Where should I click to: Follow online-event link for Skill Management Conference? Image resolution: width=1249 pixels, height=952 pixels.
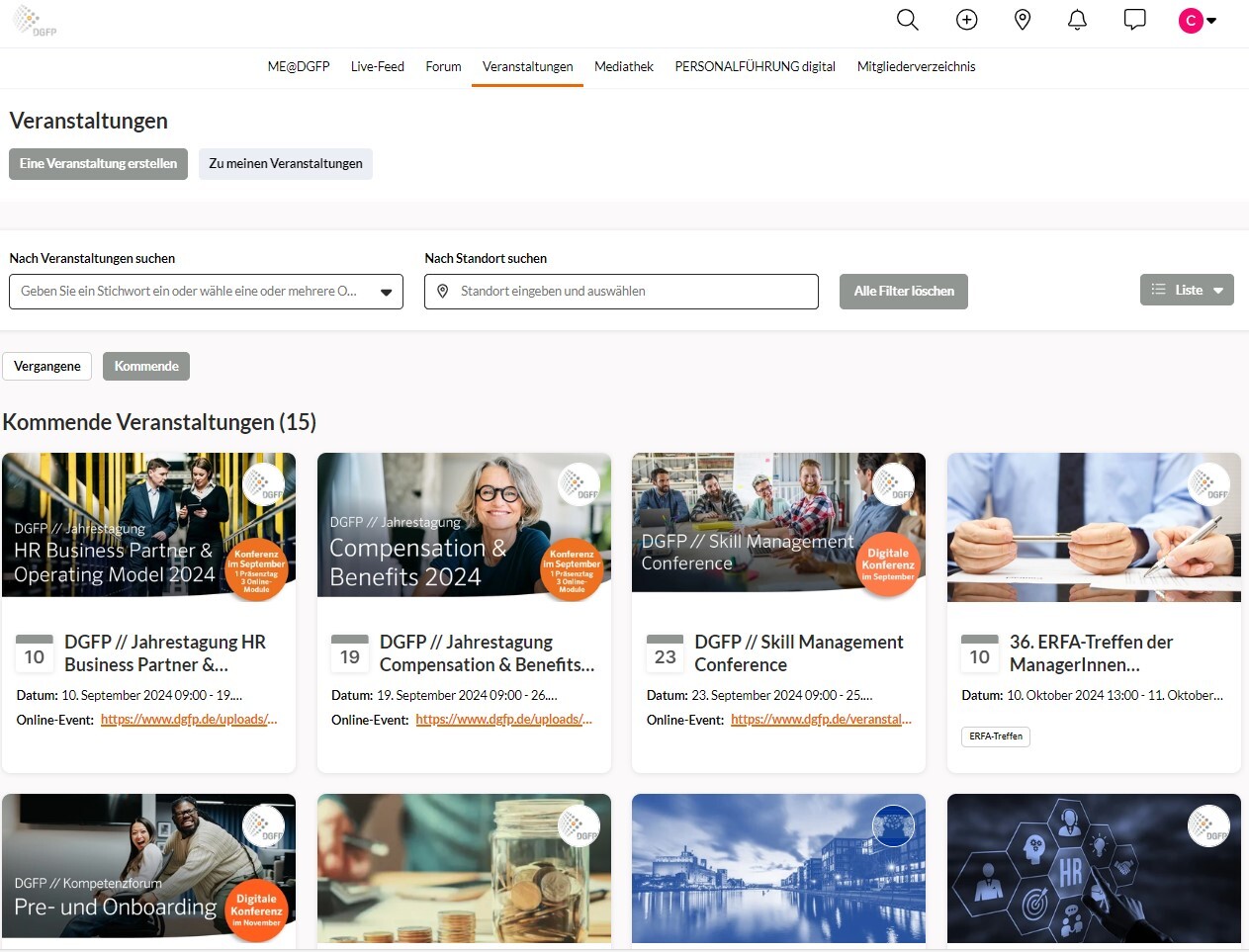click(821, 720)
